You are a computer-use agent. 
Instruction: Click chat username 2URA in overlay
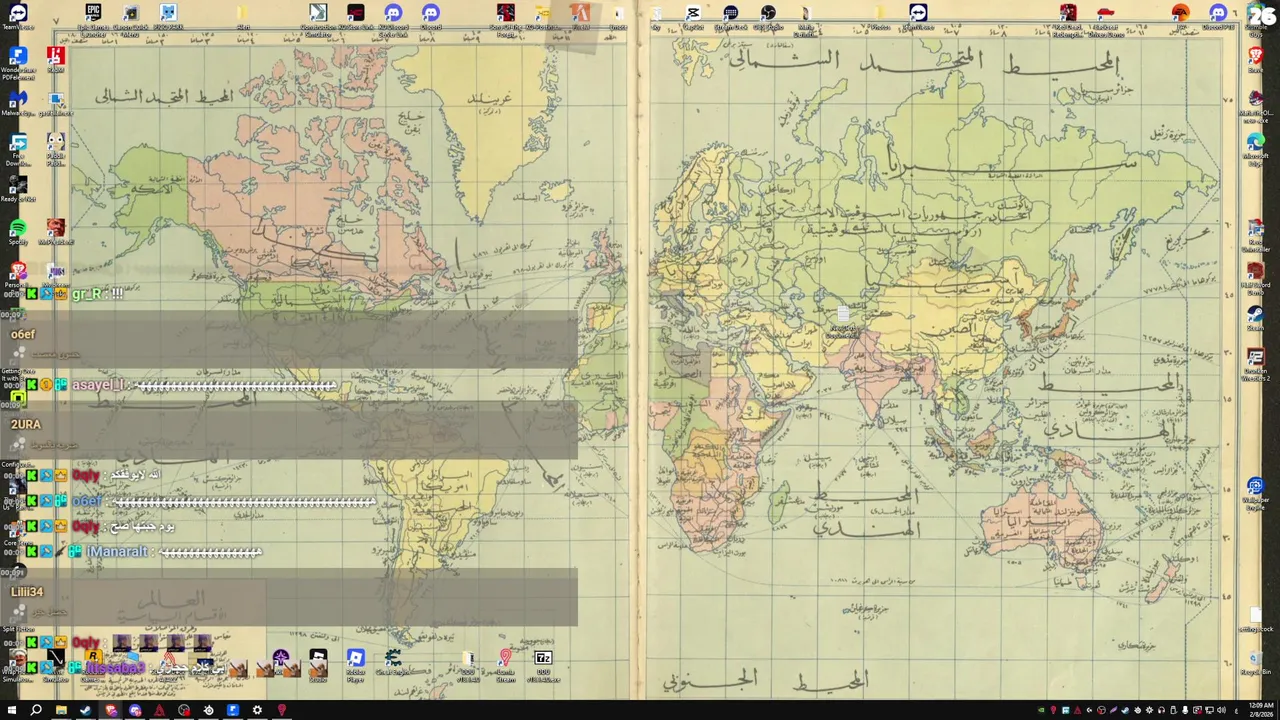pyautogui.click(x=25, y=424)
